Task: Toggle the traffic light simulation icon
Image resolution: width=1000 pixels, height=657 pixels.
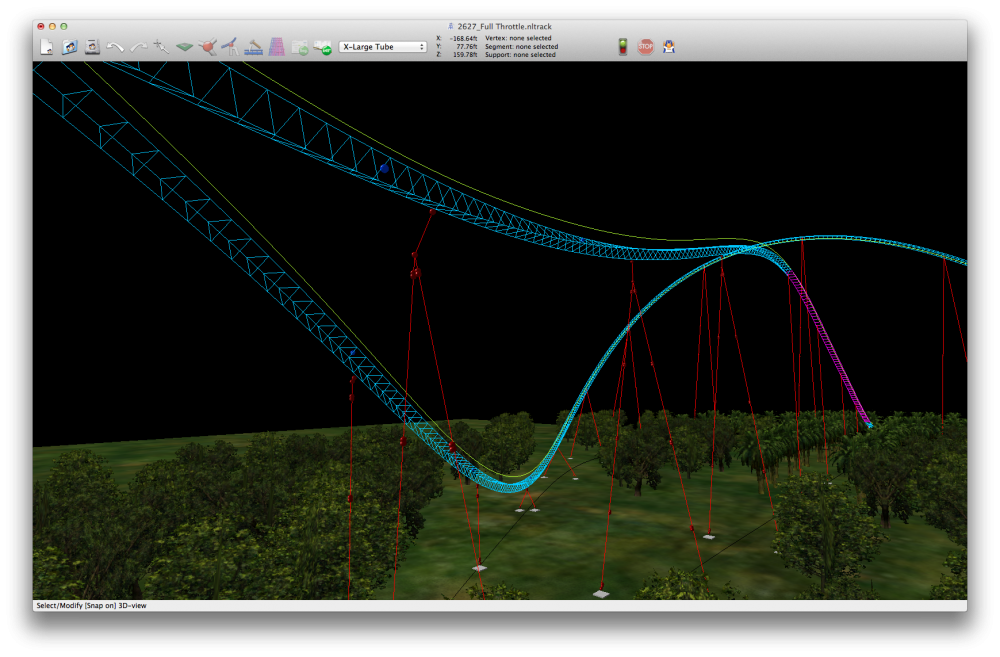Action: [623, 46]
